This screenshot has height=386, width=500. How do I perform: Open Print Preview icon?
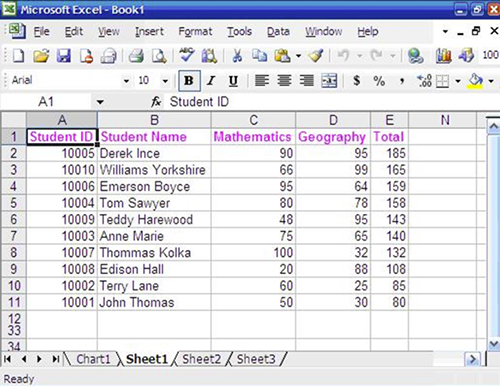click(159, 55)
